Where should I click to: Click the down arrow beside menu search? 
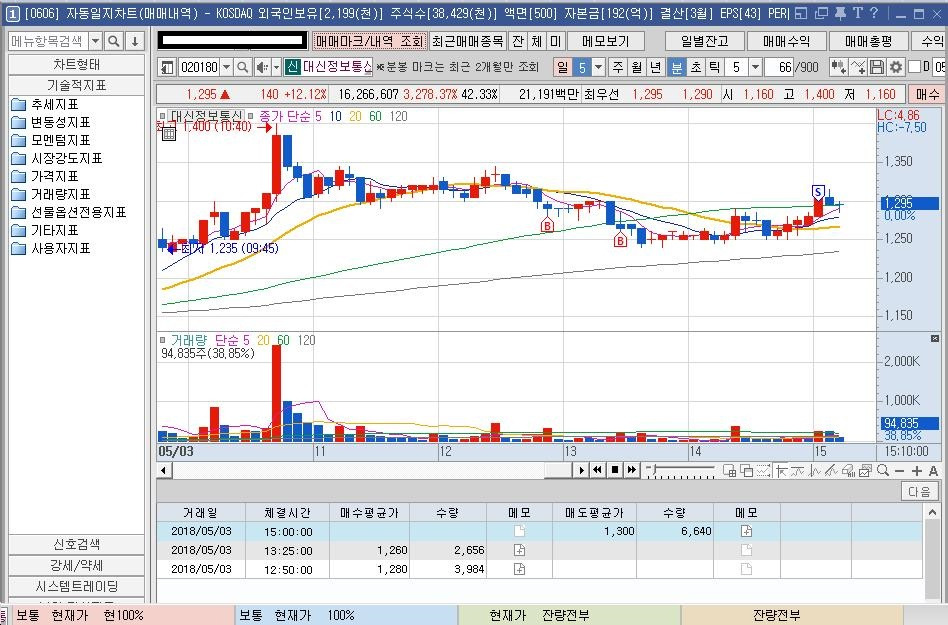click(135, 41)
